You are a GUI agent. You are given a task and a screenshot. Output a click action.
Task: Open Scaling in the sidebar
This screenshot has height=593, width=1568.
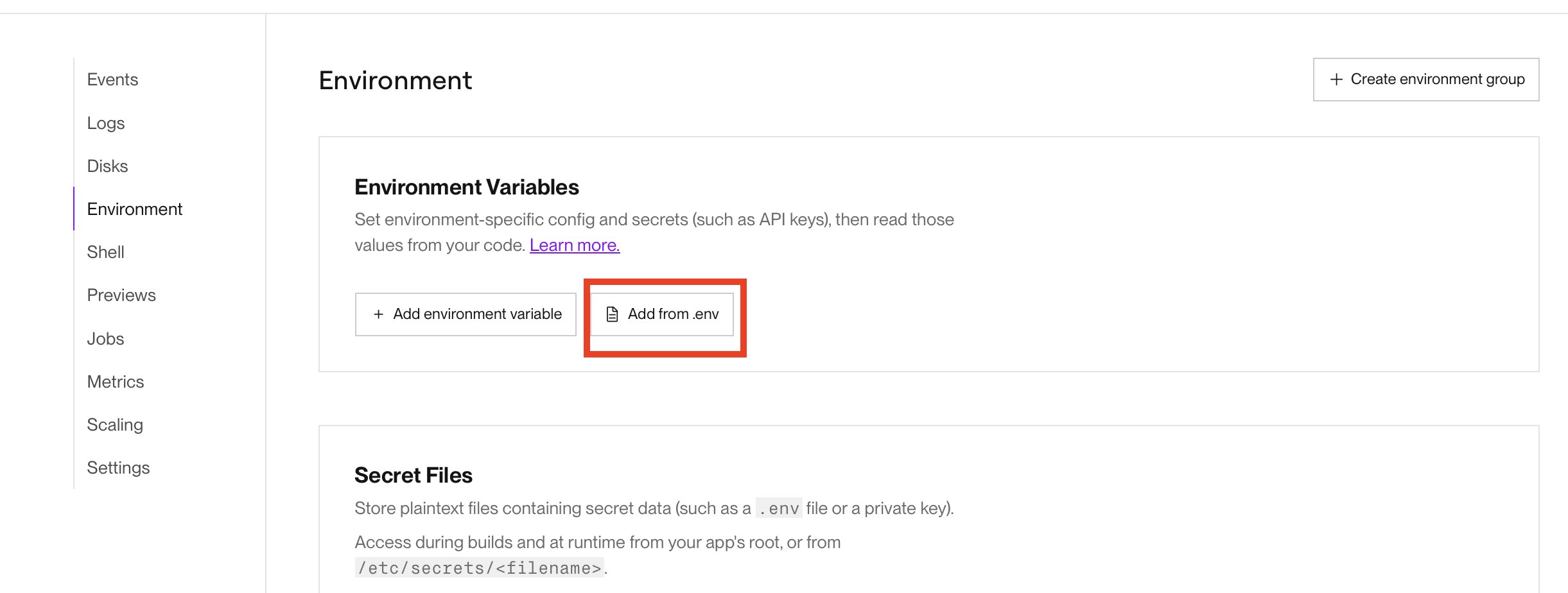tap(115, 425)
